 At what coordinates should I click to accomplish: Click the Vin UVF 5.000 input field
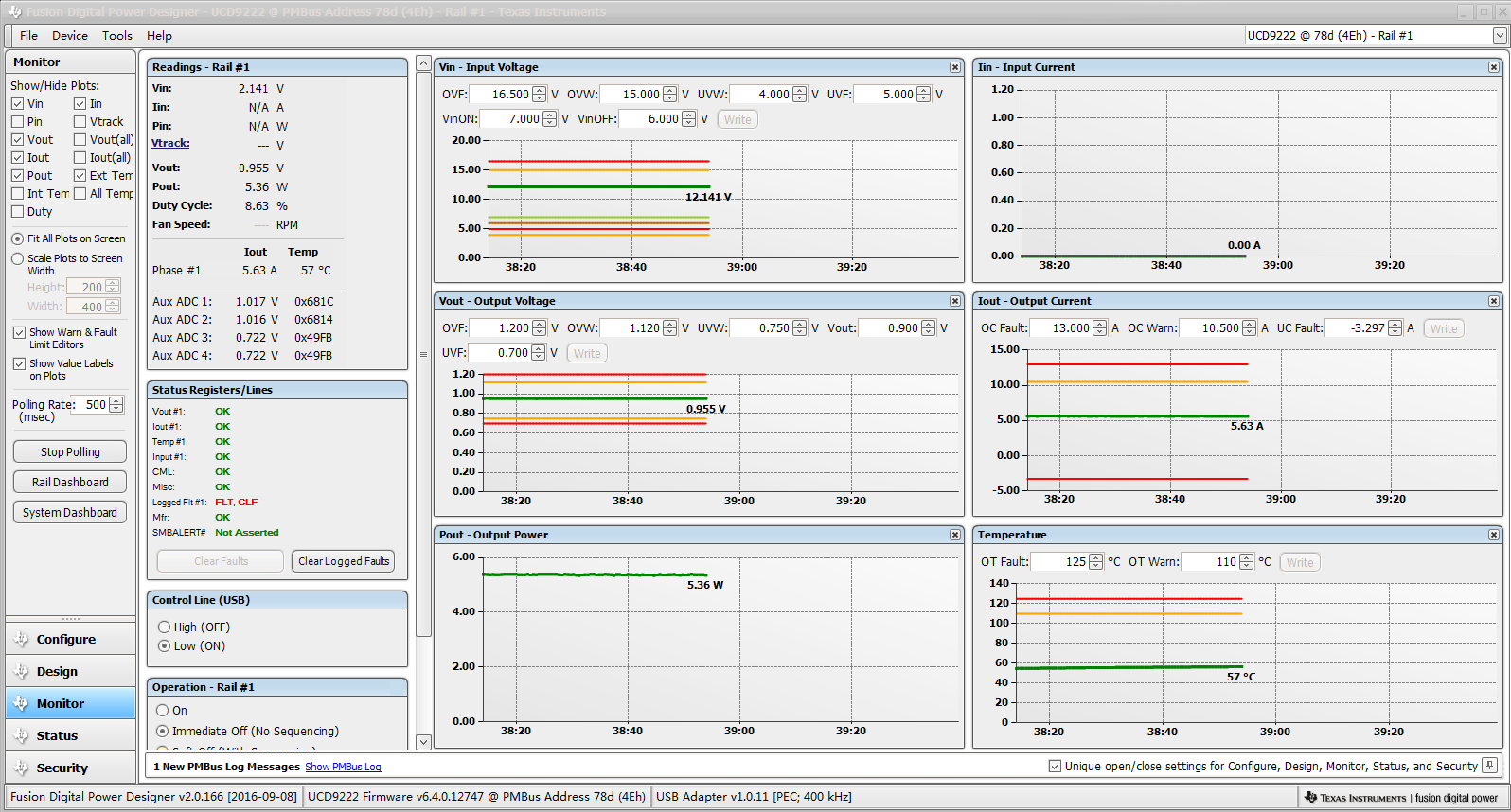(885, 95)
